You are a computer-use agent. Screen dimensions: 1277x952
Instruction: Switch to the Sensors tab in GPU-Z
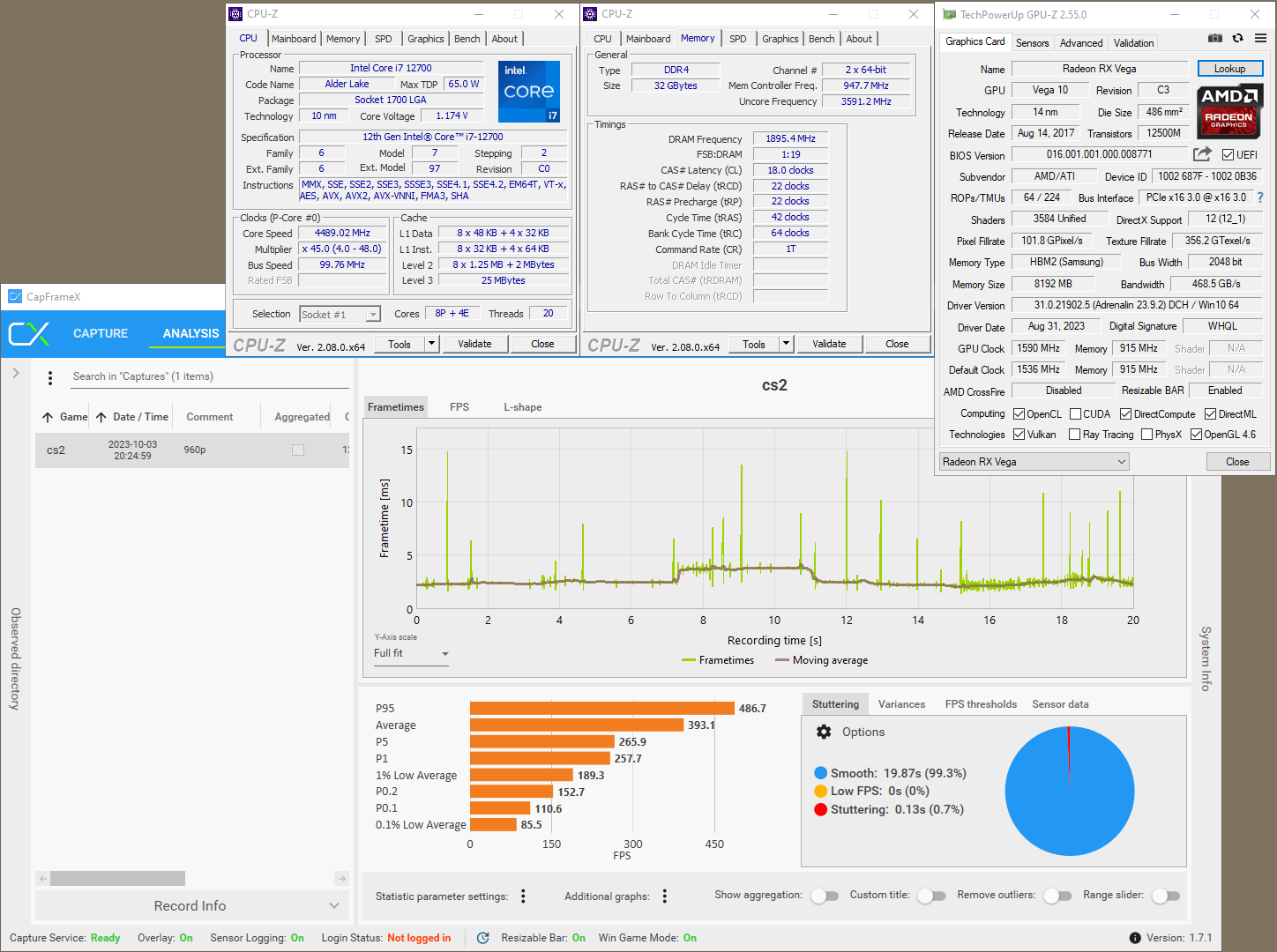coord(1033,43)
